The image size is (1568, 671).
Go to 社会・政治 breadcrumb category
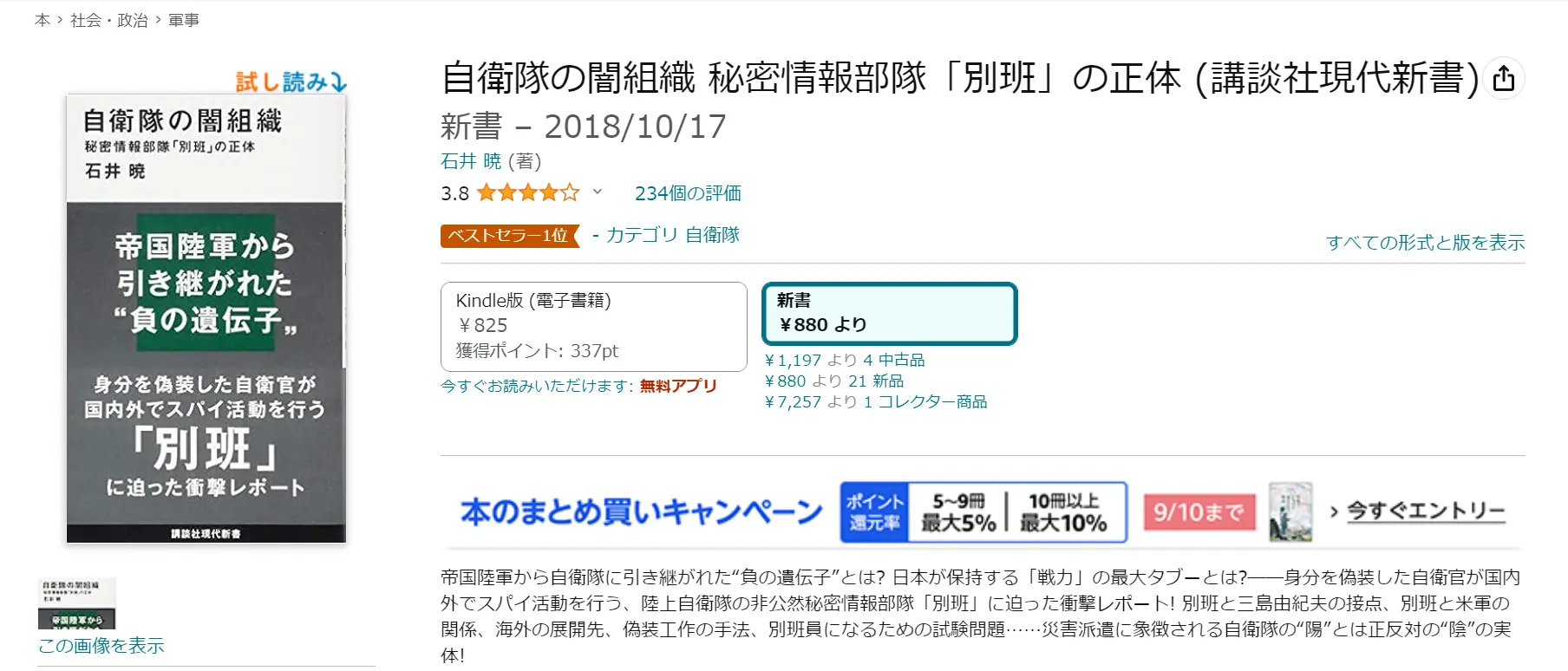tap(108, 20)
